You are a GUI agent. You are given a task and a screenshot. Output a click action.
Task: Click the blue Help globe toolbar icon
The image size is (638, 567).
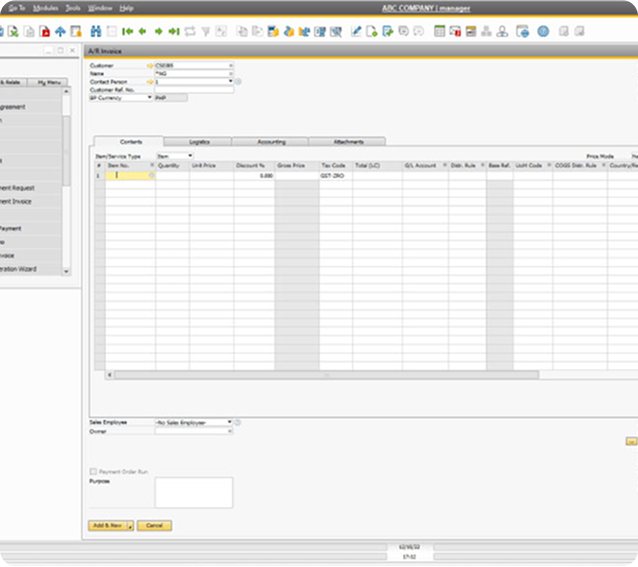(x=543, y=31)
